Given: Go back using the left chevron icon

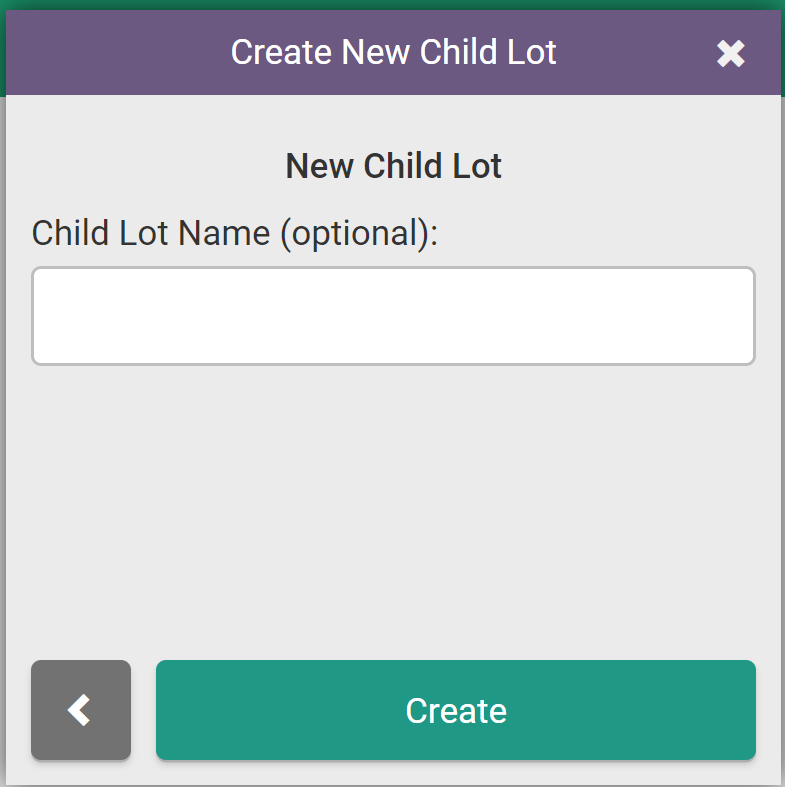Looking at the screenshot, I should point(81,710).
